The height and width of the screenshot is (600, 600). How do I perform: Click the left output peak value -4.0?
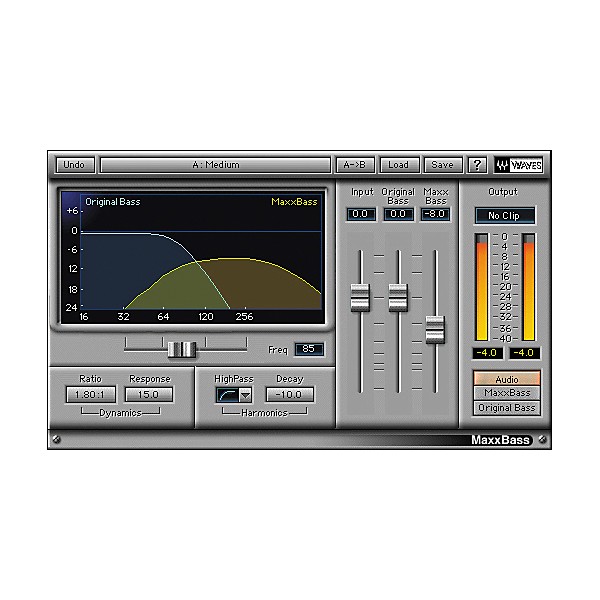tap(487, 353)
